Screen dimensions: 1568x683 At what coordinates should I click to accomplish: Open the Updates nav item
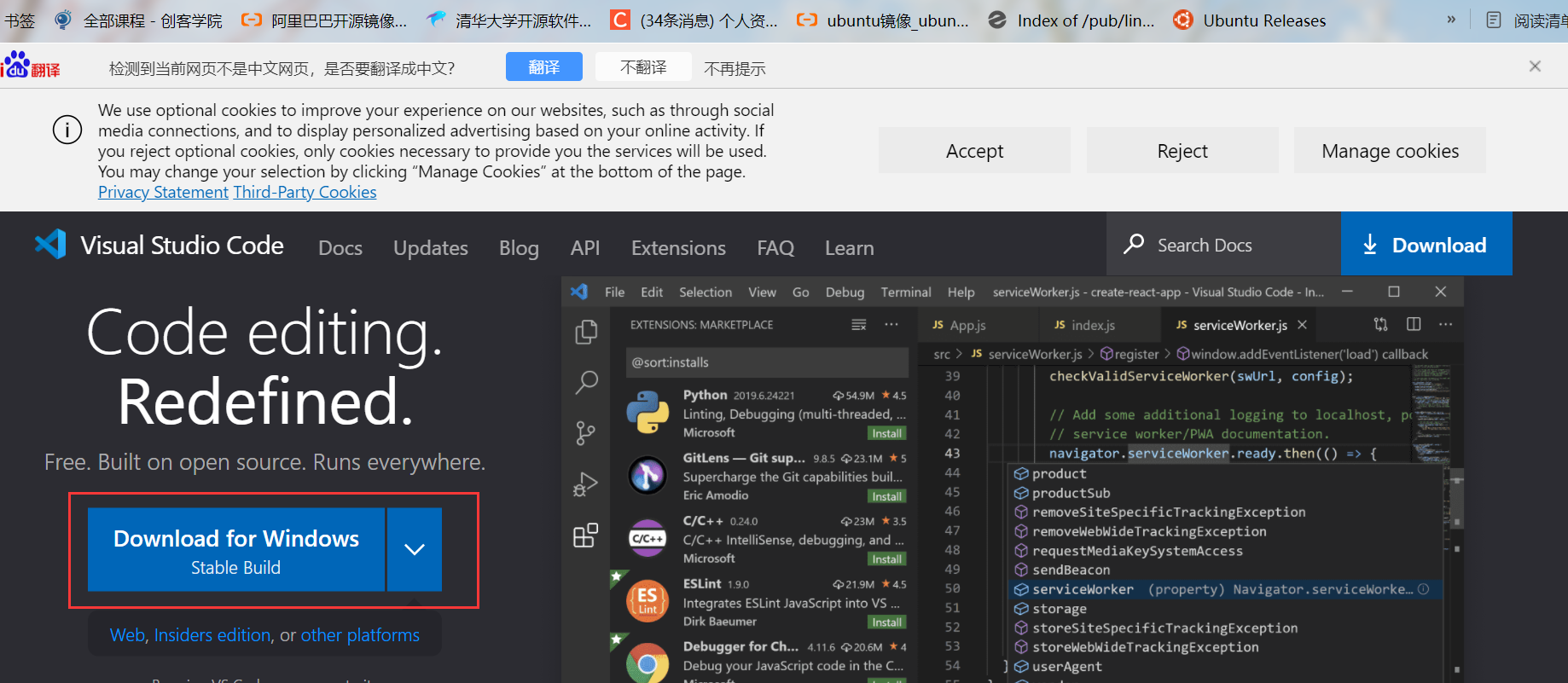click(x=431, y=248)
